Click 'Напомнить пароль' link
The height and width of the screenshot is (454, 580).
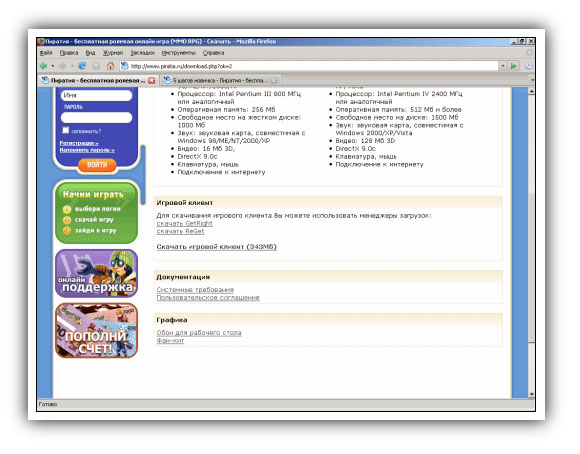tap(87, 150)
